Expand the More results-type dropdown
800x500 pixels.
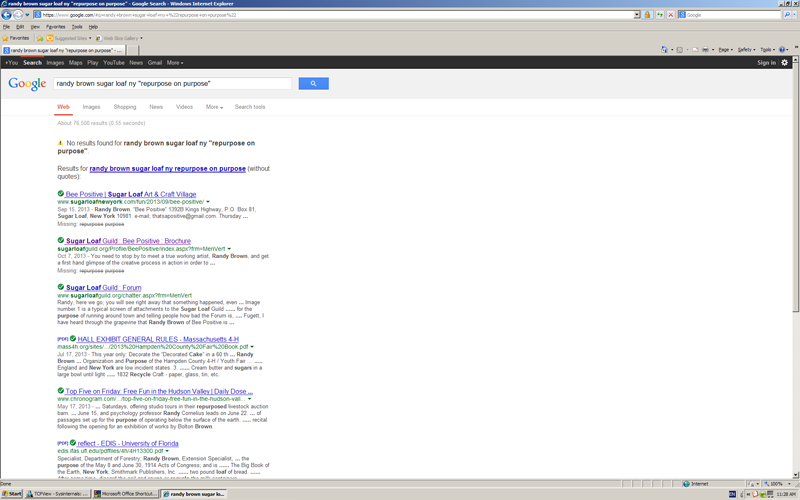pyautogui.click(x=214, y=107)
